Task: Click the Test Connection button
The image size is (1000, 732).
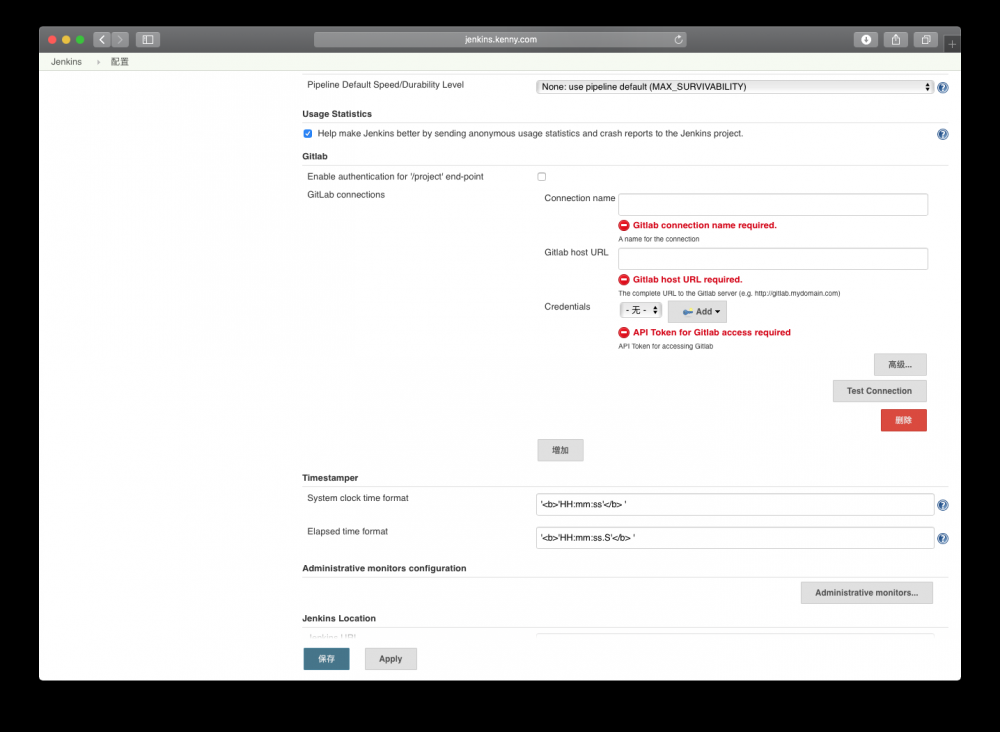Action: pyautogui.click(x=879, y=391)
